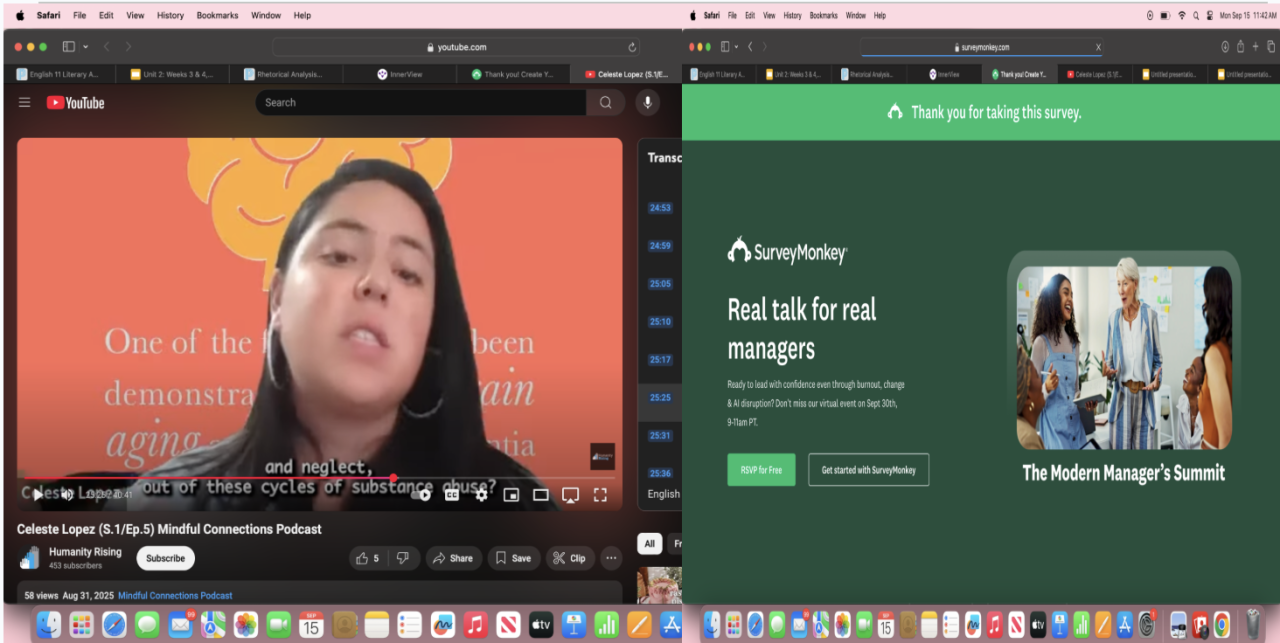Click the Humanity Rising channel avatar

pyautogui.click(x=30, y=558)
